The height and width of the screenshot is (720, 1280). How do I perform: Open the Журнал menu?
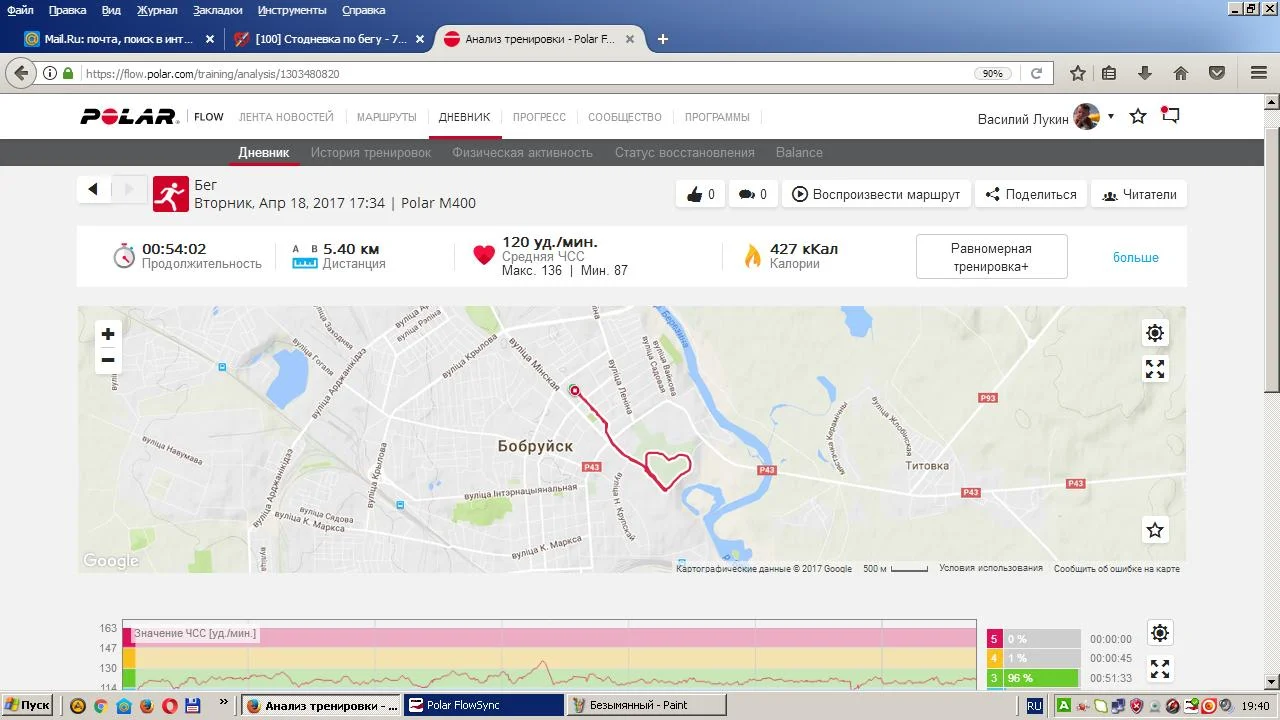[x=157, y=10]
